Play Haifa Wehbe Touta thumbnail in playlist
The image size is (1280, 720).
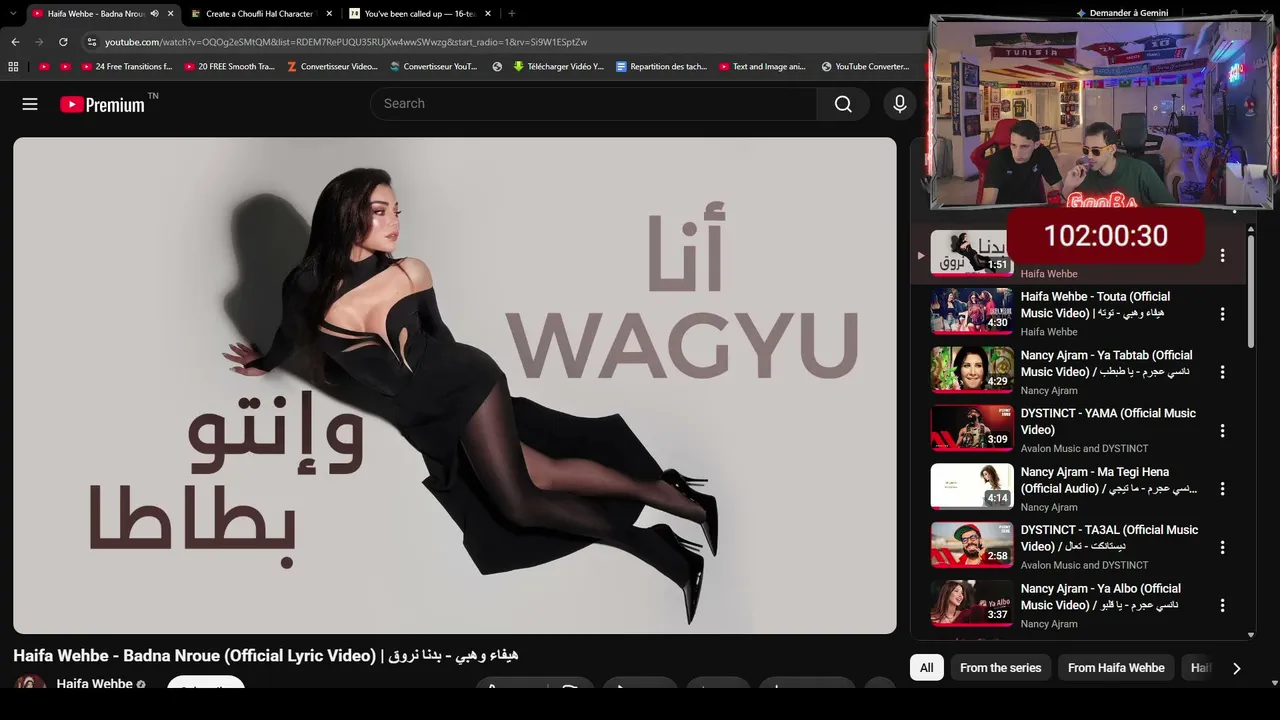pos(972,312)
